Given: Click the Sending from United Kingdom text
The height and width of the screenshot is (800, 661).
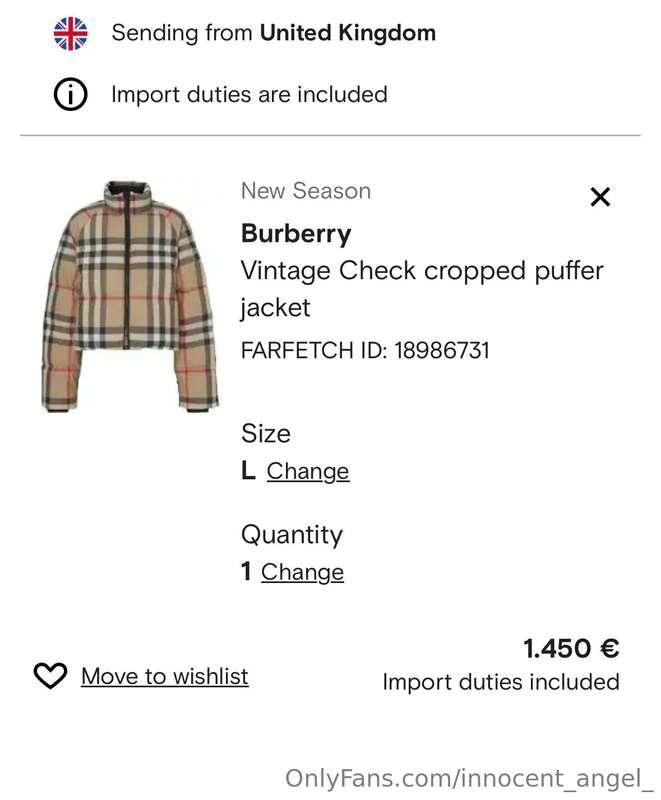Looking at the screenshot, I should [x=273, y=33].
